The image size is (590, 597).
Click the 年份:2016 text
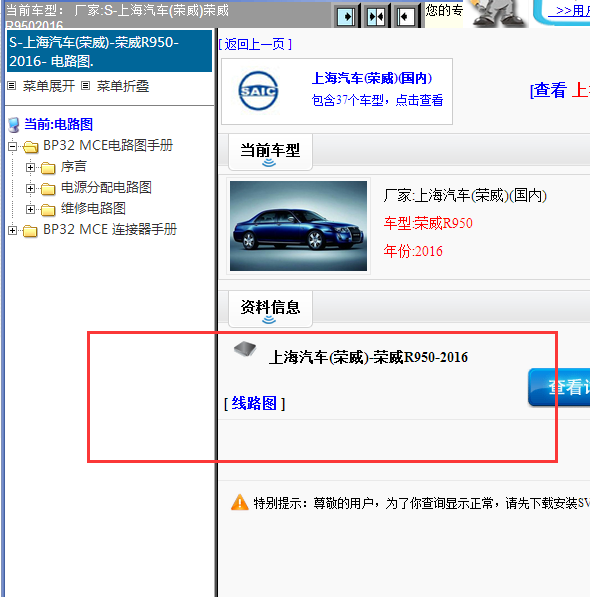point(413,251)
